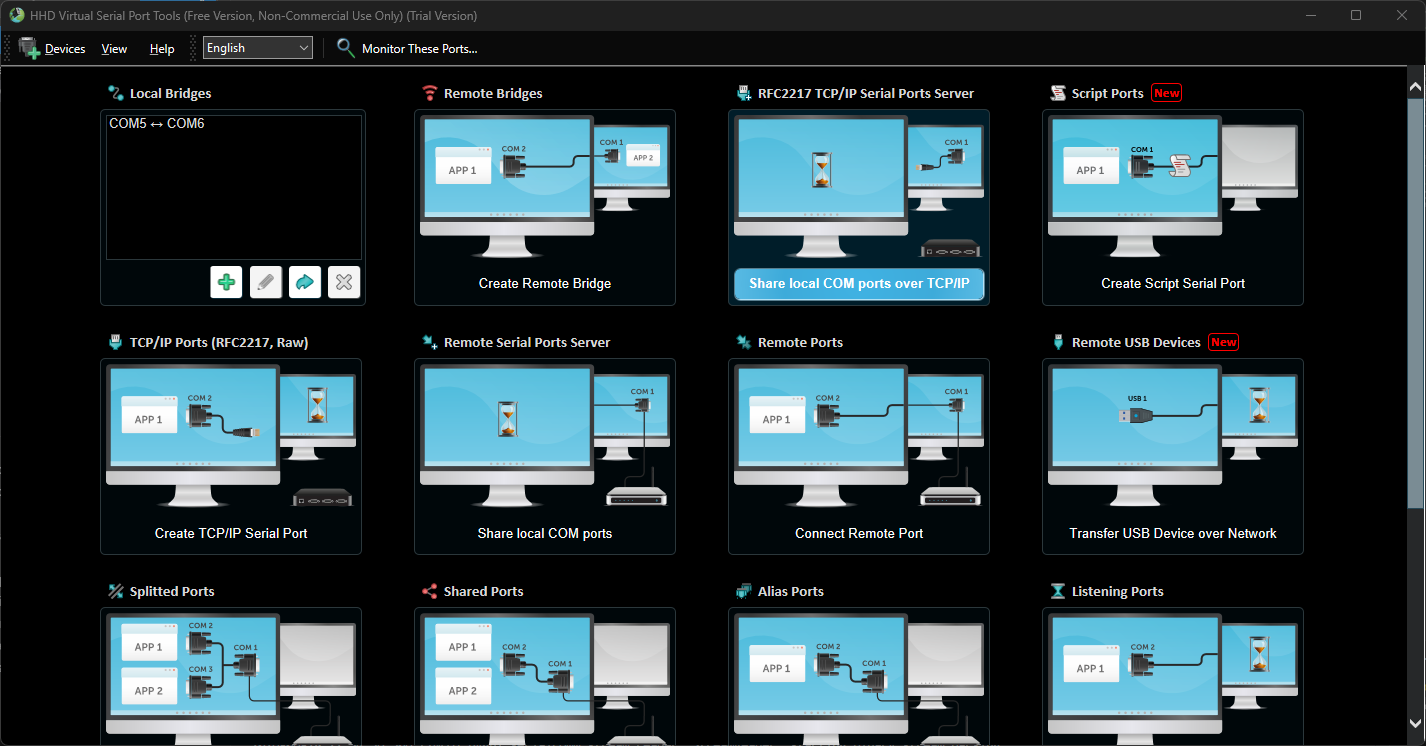Click the Shared Ports heading
Screen dimensions: 1426x746
(x=484, y=591)
